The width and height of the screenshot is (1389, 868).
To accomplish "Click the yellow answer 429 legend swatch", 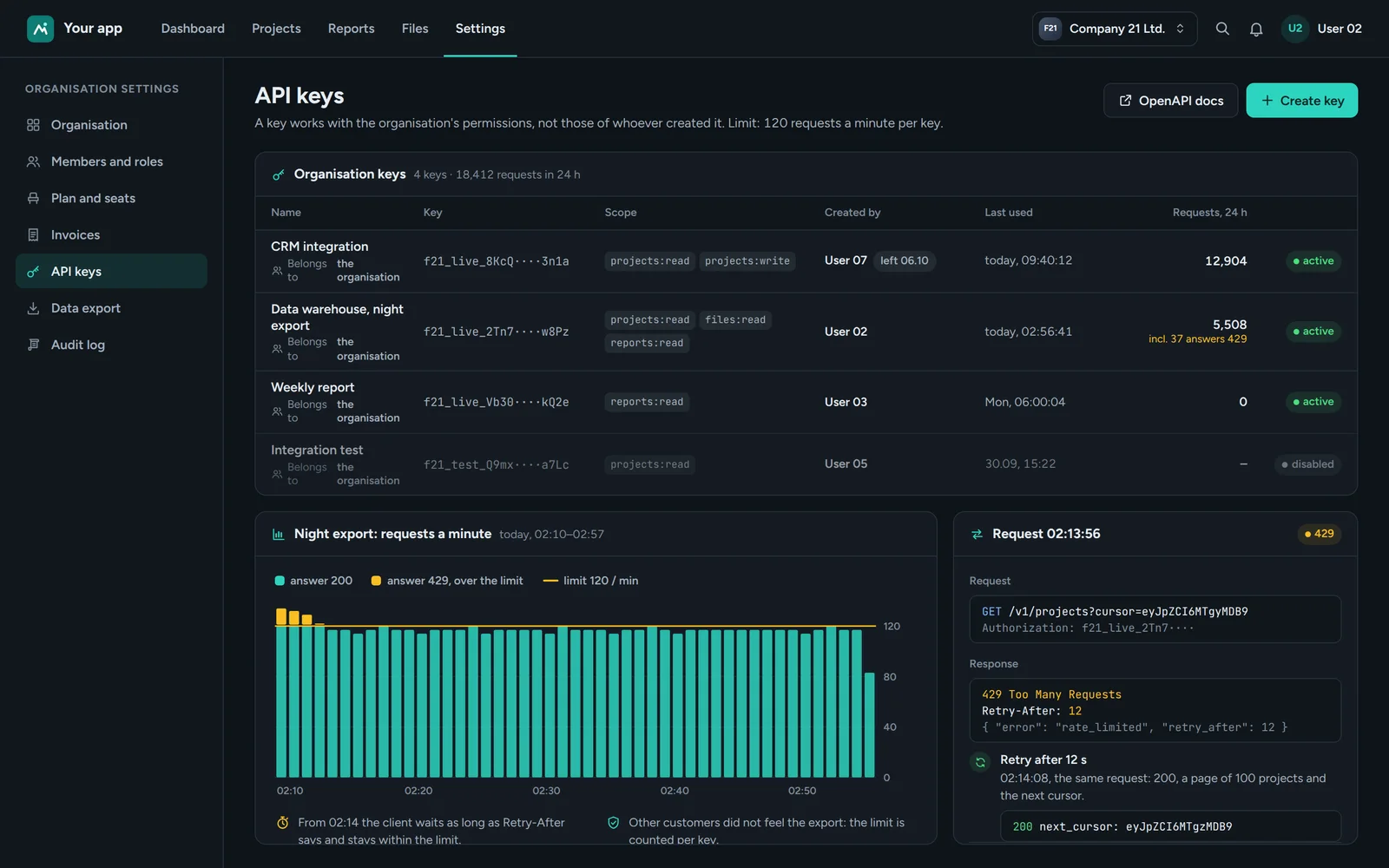I will pyautogui.click(x=376, y=581).
